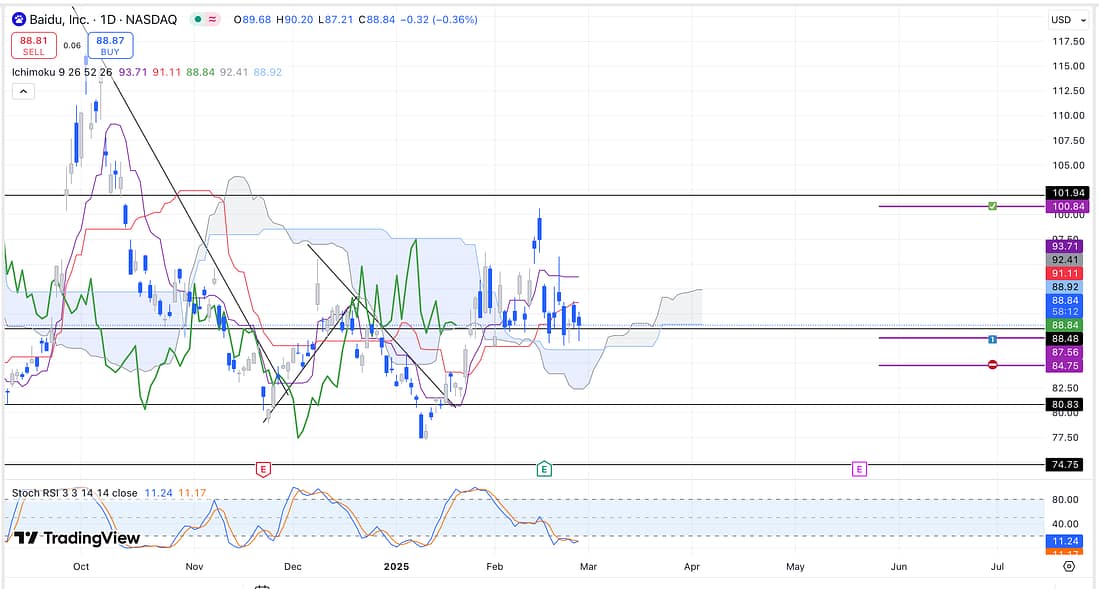Viewport: 1099px width, 589px height.
Task: Click the TradingView logo
Action: pyautogui.click(x=78, y=538)
